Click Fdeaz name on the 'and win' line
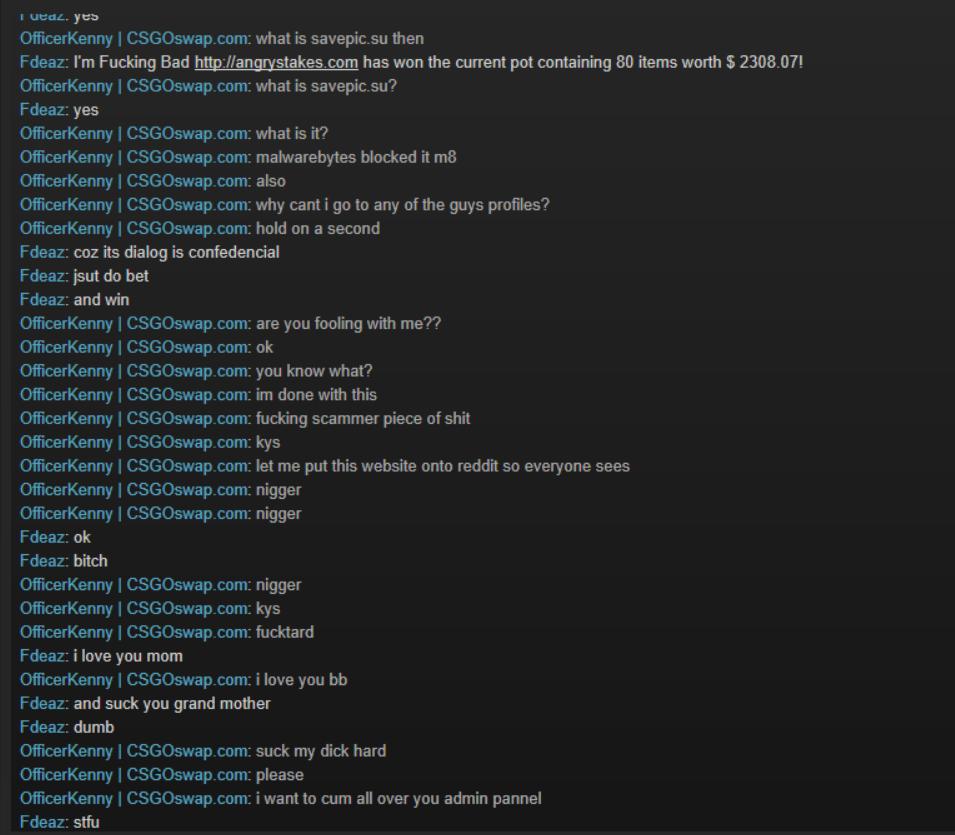This screenshot has height=835, width=955. [42, 300]
